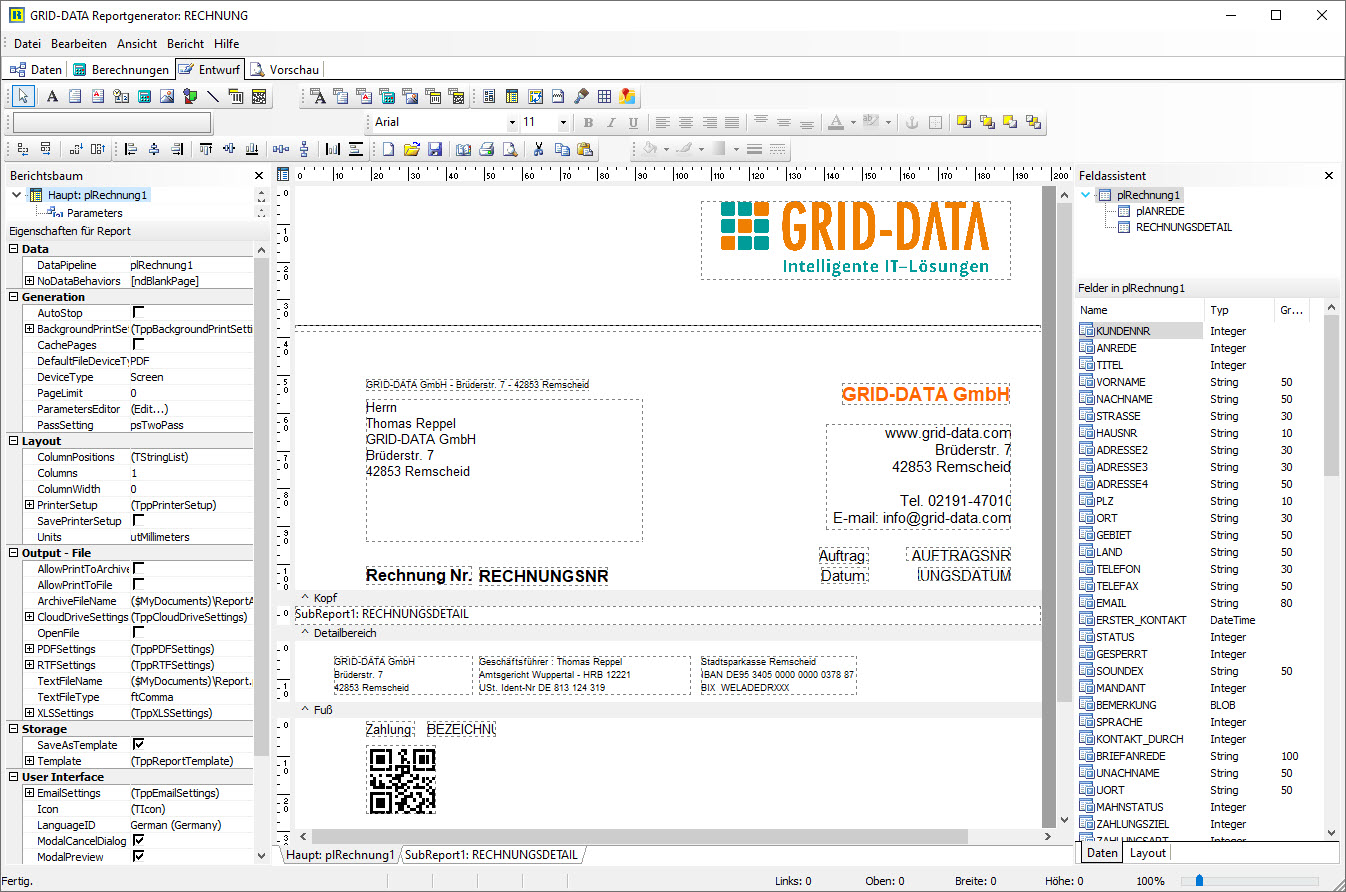The image size is (1346, 892).
Task: Create a new report with the blank page icon
Action: 388,149
